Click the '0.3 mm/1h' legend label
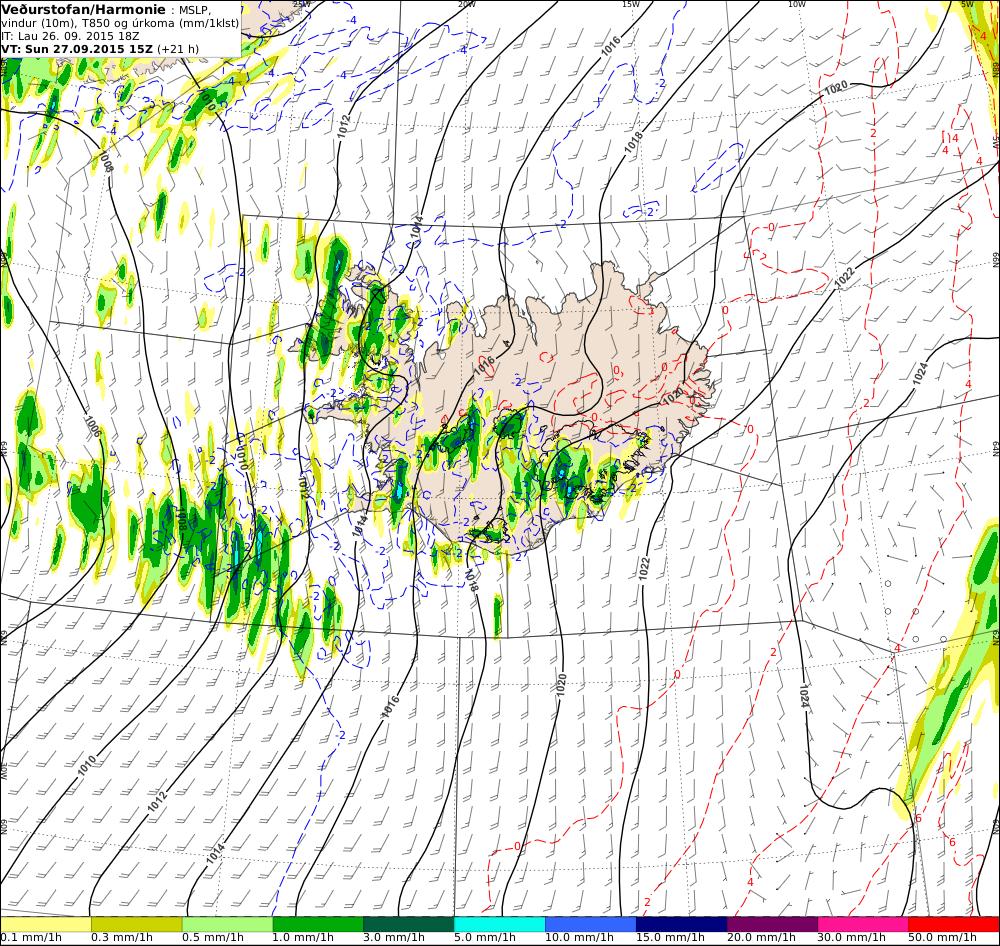 (122, 938)
